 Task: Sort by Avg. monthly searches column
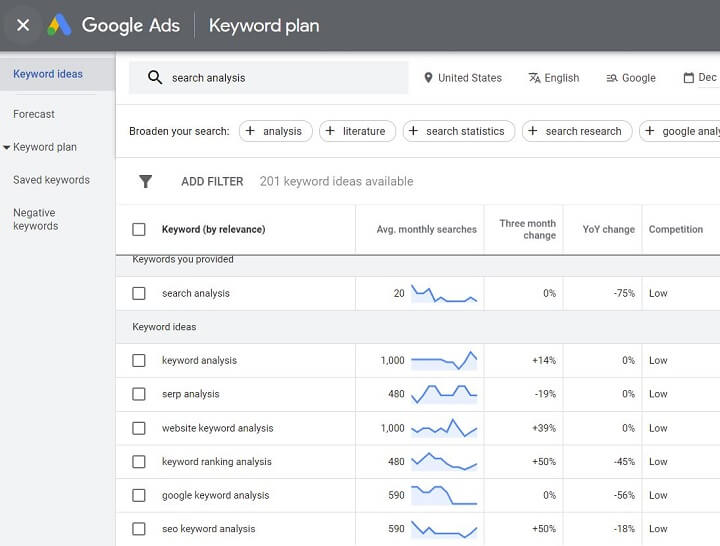point(427,229)
